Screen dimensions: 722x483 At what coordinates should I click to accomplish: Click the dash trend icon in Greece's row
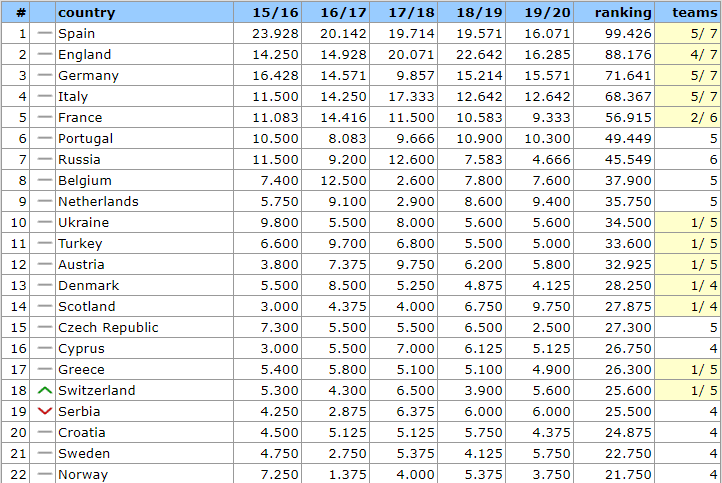point(44,370)
